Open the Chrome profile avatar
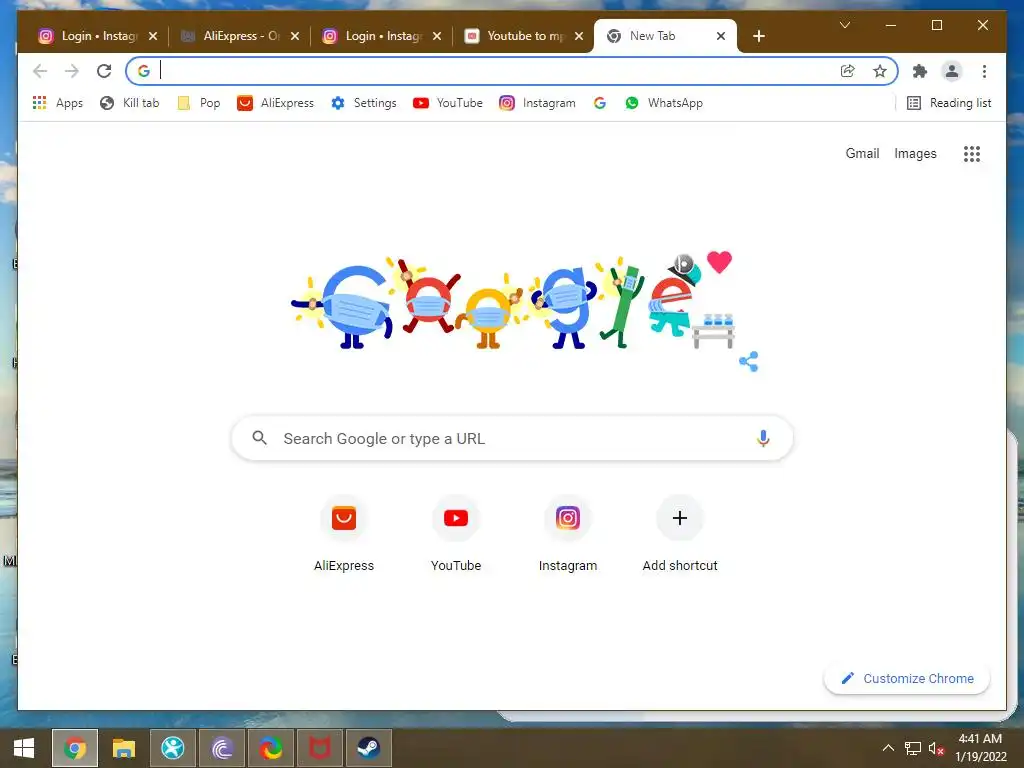This screenshot has width=1024, height=768. [952, 71]
